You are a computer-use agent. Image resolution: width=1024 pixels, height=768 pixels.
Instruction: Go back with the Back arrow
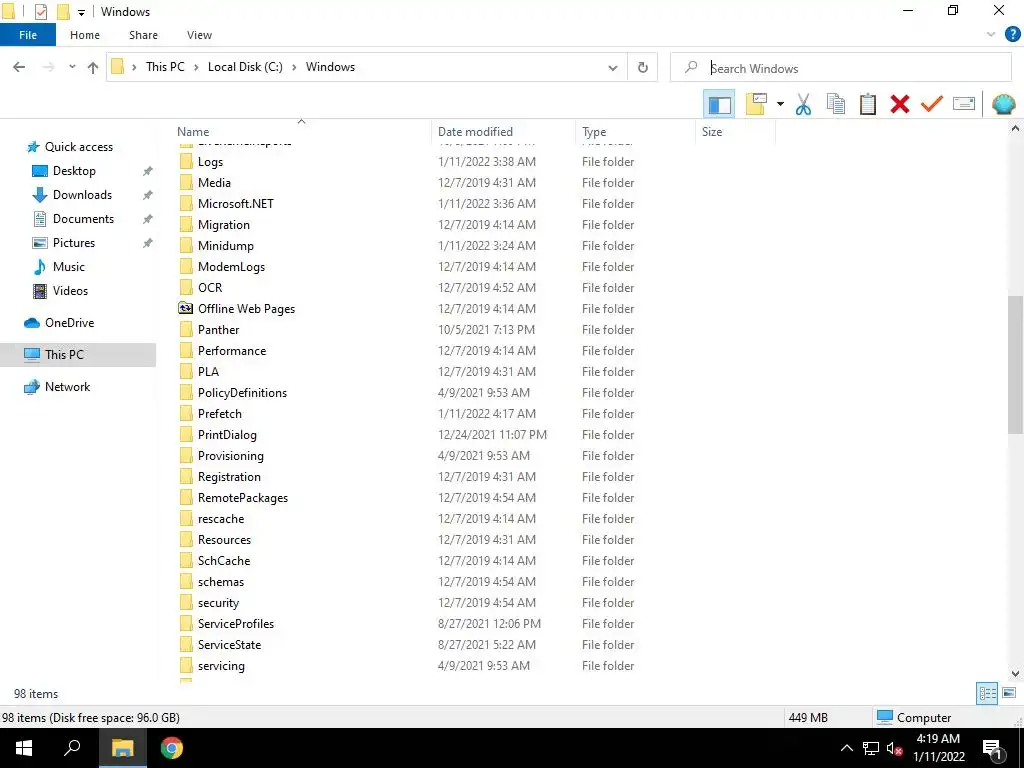19,67
